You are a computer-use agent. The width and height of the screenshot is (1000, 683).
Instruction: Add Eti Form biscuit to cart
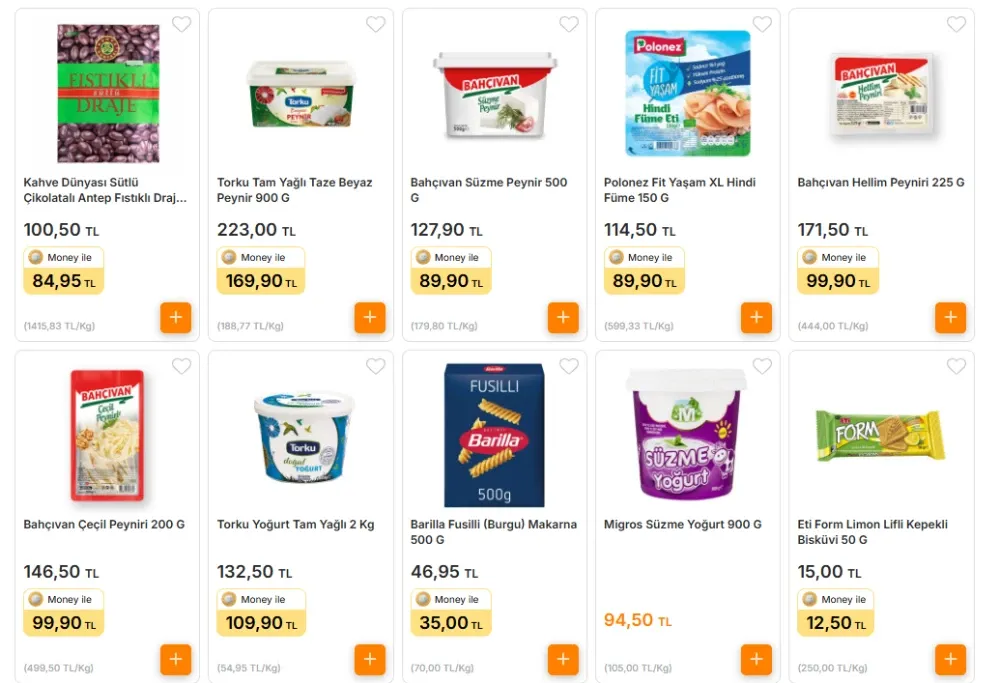950,660
